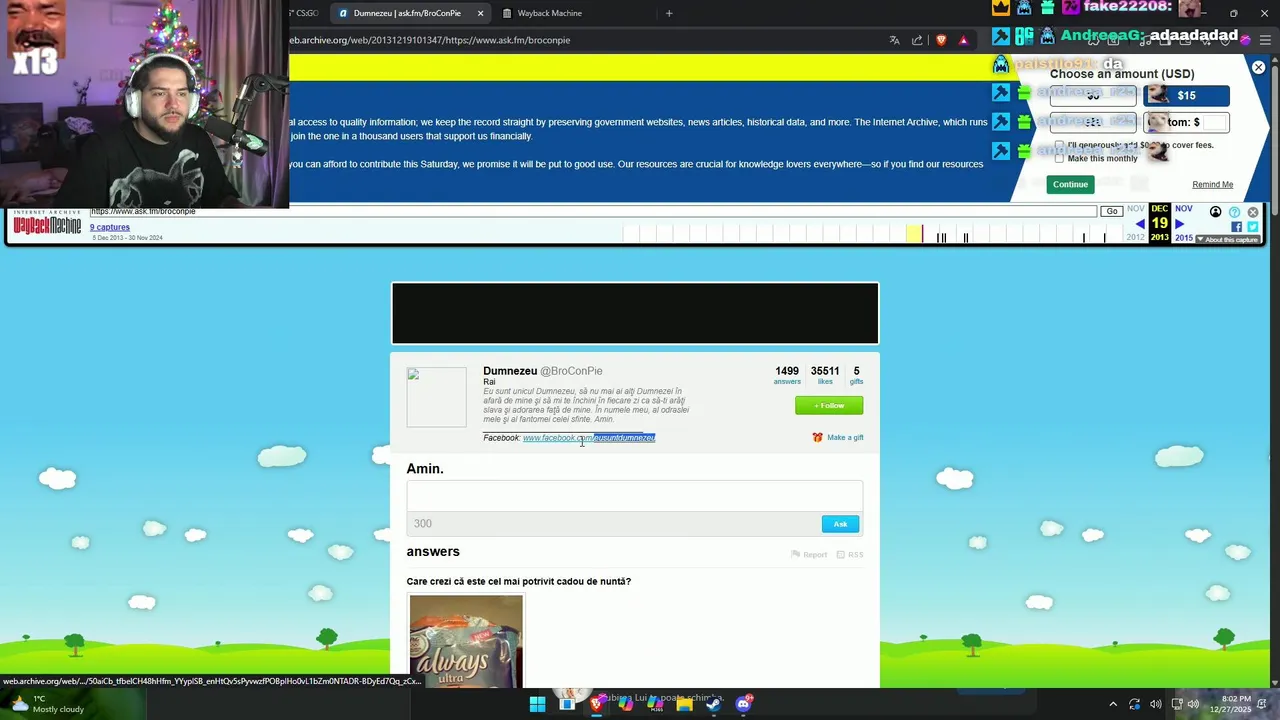Select the $15 donation amount

pyautogui.click(x=1186, y=95)
